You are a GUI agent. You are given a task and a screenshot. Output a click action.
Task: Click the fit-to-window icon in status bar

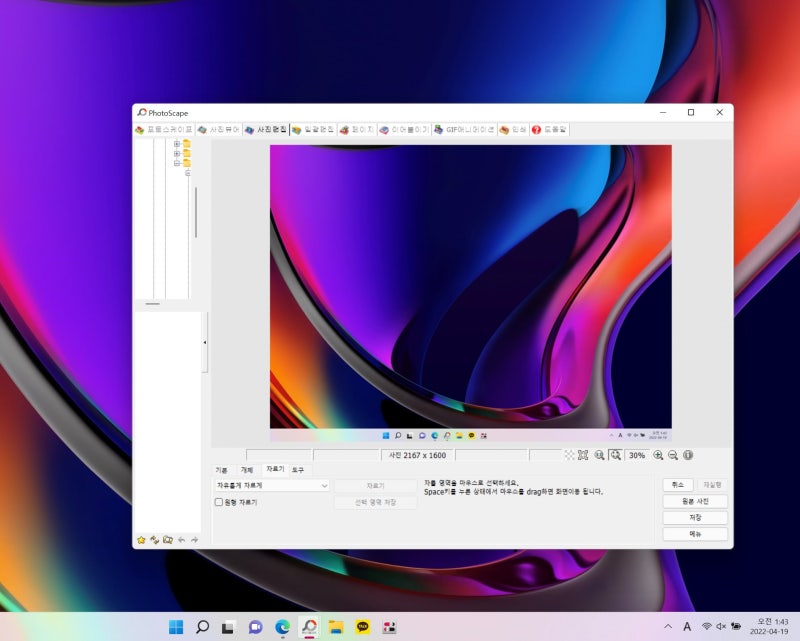pos(583,455)
